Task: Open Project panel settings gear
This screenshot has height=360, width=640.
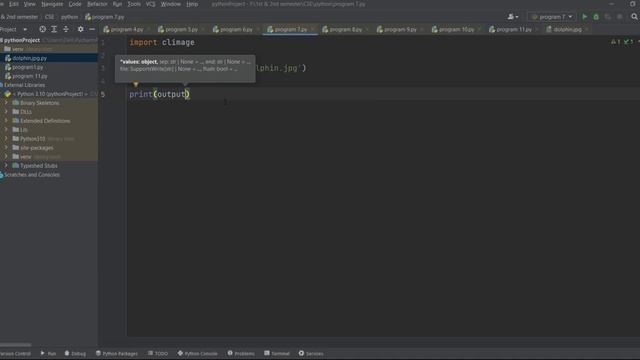Action: (80, 29)
